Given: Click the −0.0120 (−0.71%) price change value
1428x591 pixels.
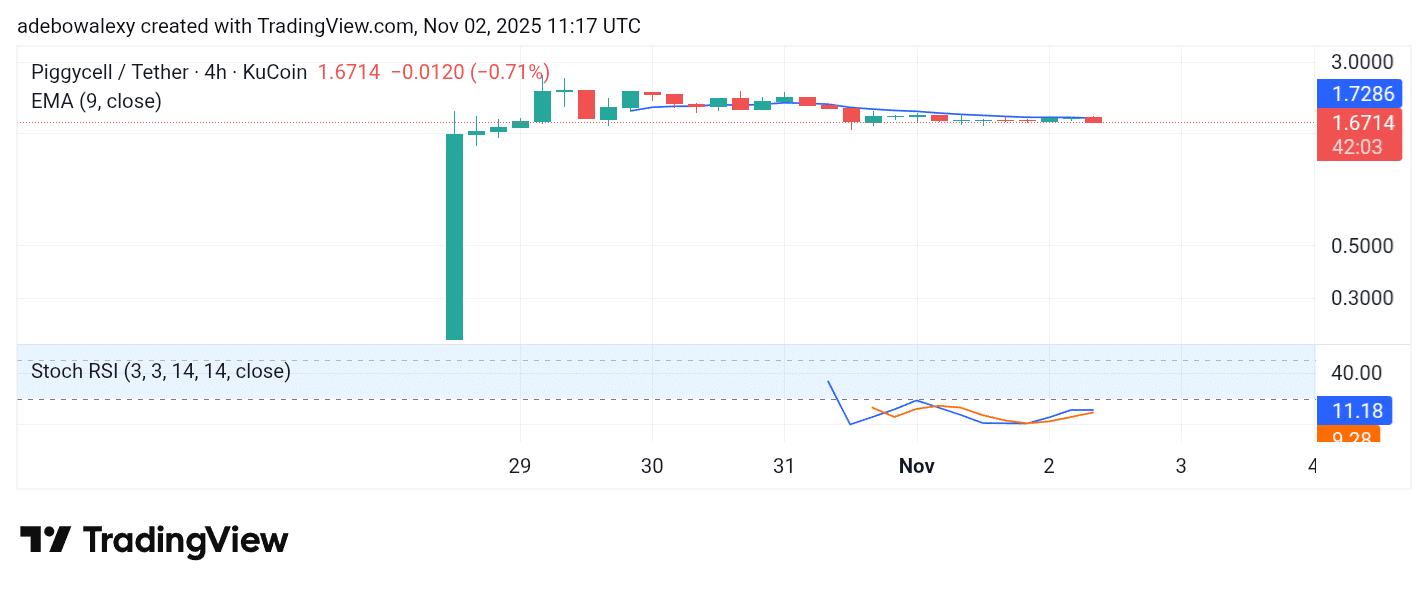Looking at the screenshot, I should [470, 72].
